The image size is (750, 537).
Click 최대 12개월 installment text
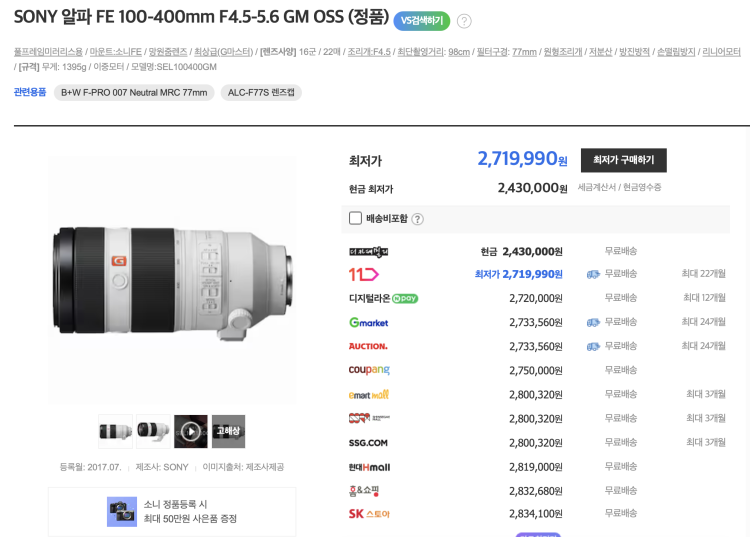704,297
